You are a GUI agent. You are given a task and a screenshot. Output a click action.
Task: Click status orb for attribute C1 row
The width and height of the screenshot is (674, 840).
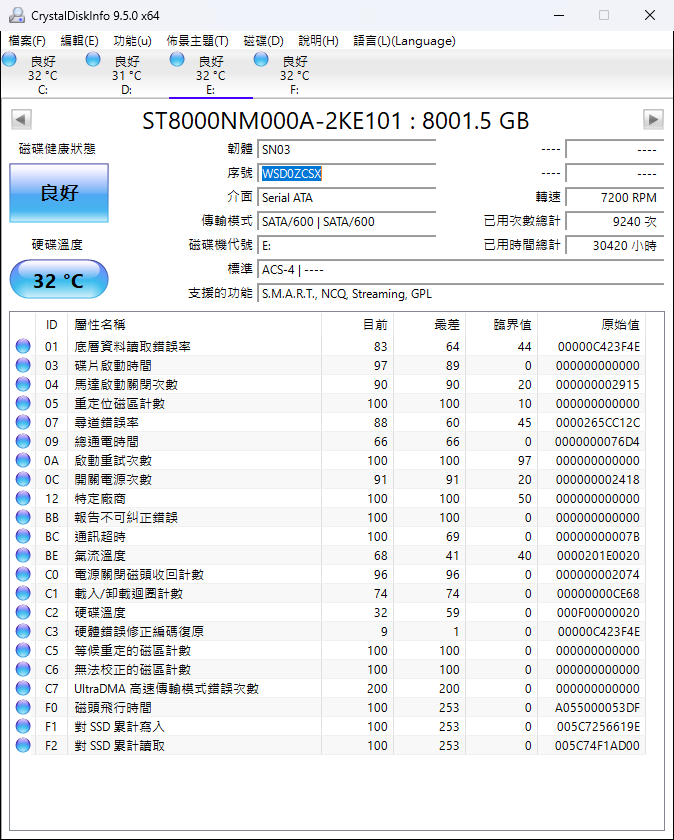pyautogui.click(x=23, y=594)
